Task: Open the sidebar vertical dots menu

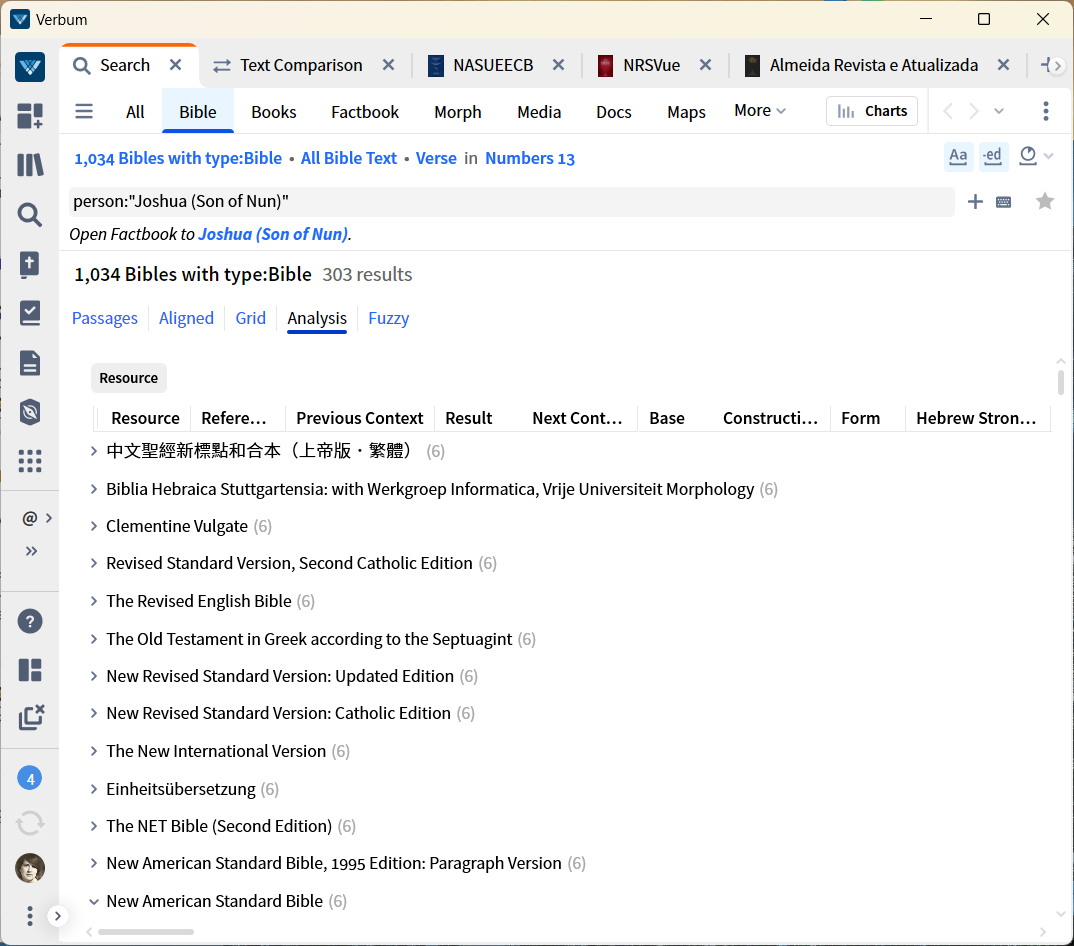Action: (x=29, y=916)
